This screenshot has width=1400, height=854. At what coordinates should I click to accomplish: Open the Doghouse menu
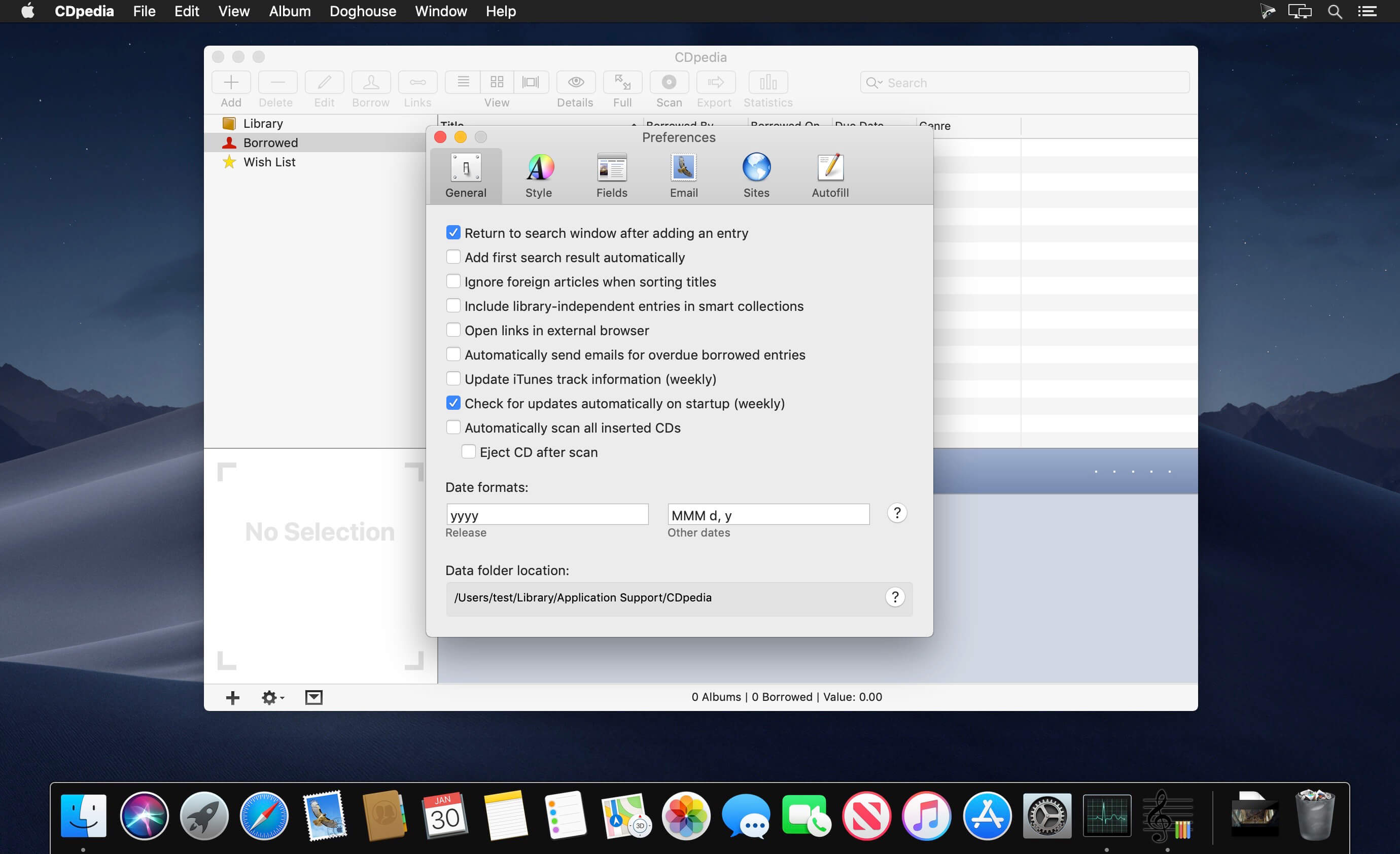pyautogui.click(x=363, y=11)
